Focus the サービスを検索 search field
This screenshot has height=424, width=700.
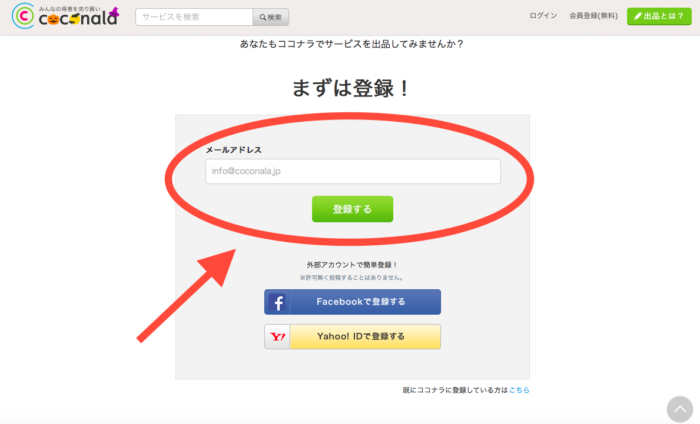(194, 17)
